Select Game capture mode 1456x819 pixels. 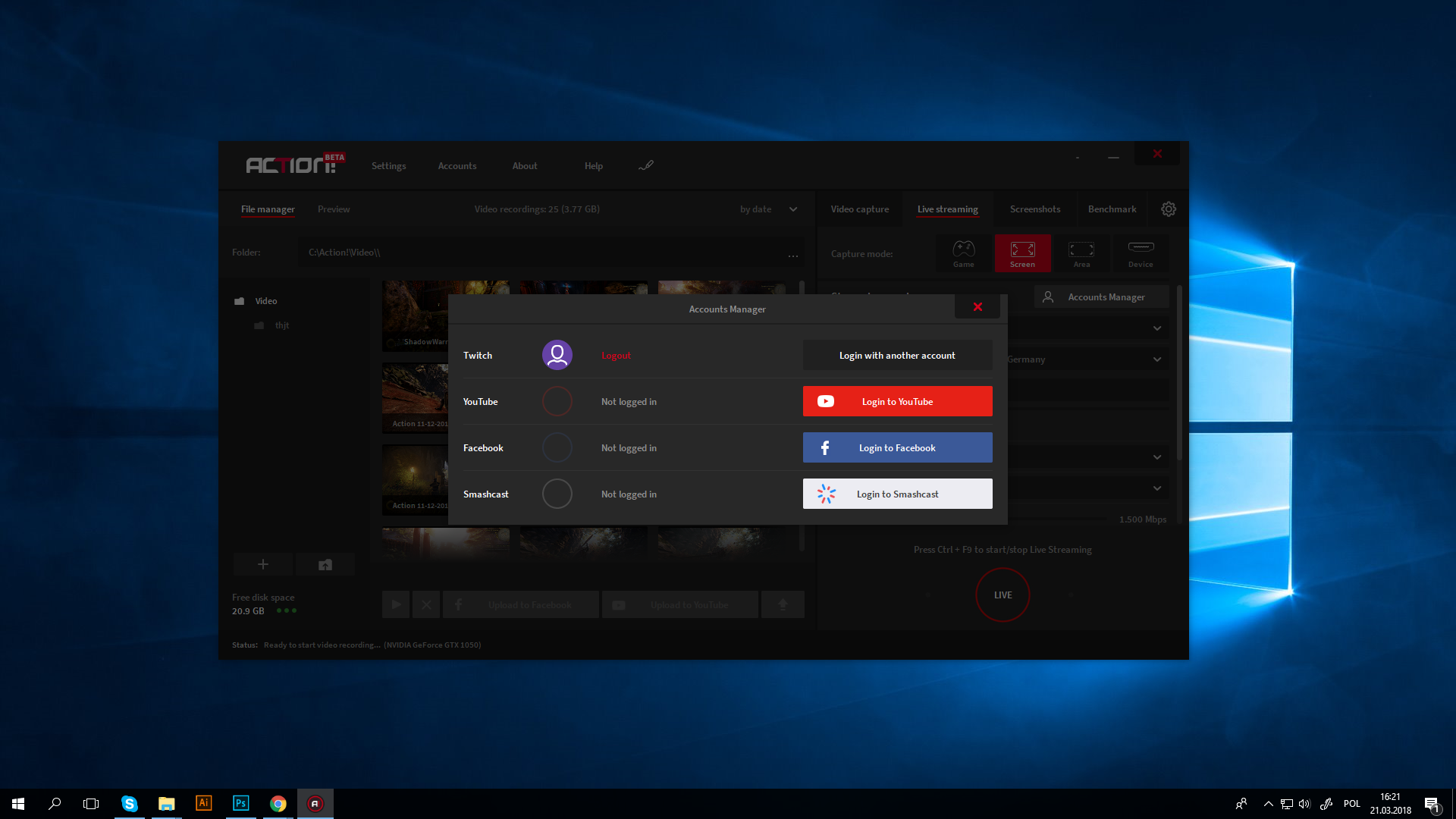click(963, 253)
